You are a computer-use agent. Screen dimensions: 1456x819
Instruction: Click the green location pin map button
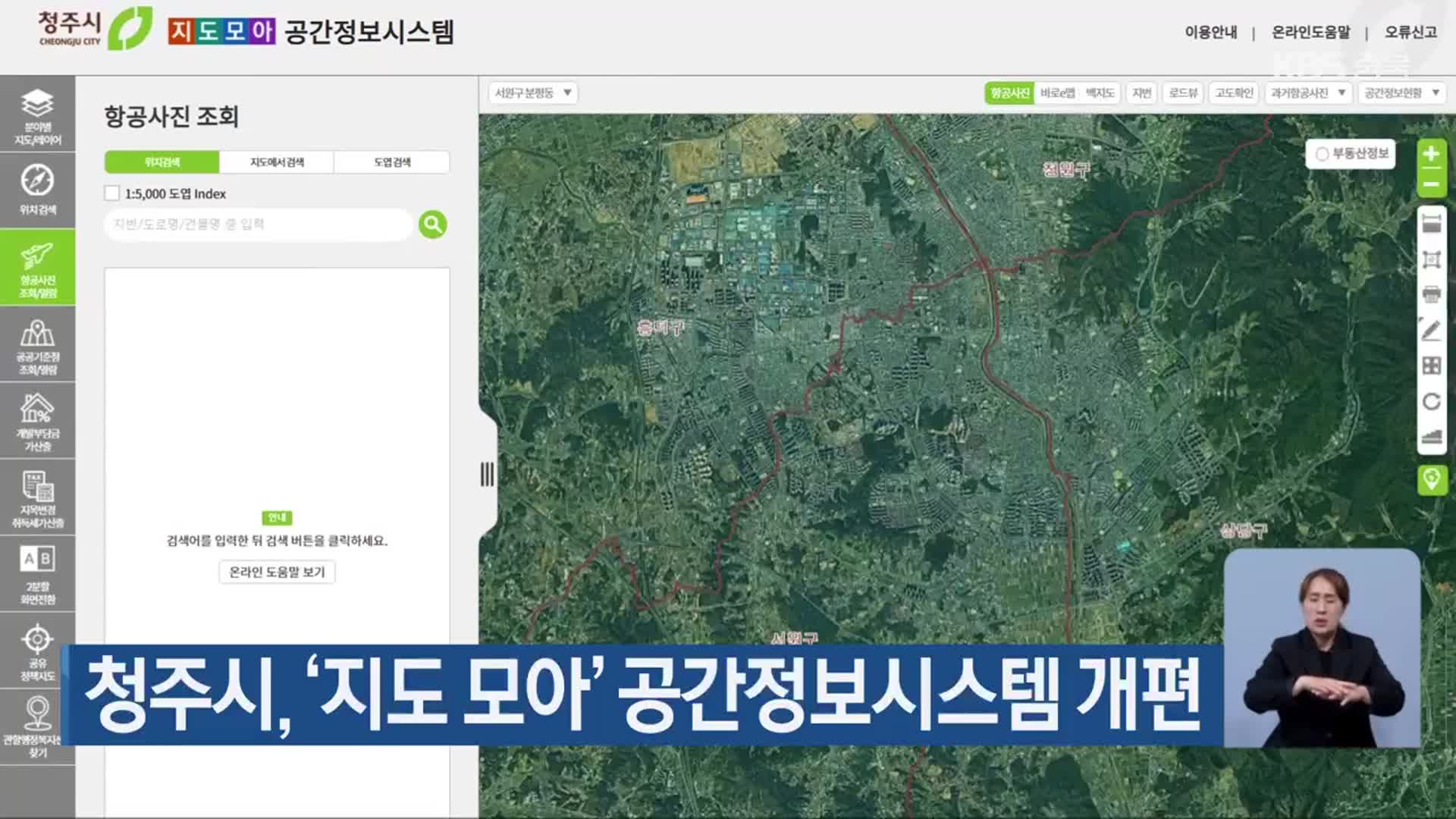(x=1432, y=480)
